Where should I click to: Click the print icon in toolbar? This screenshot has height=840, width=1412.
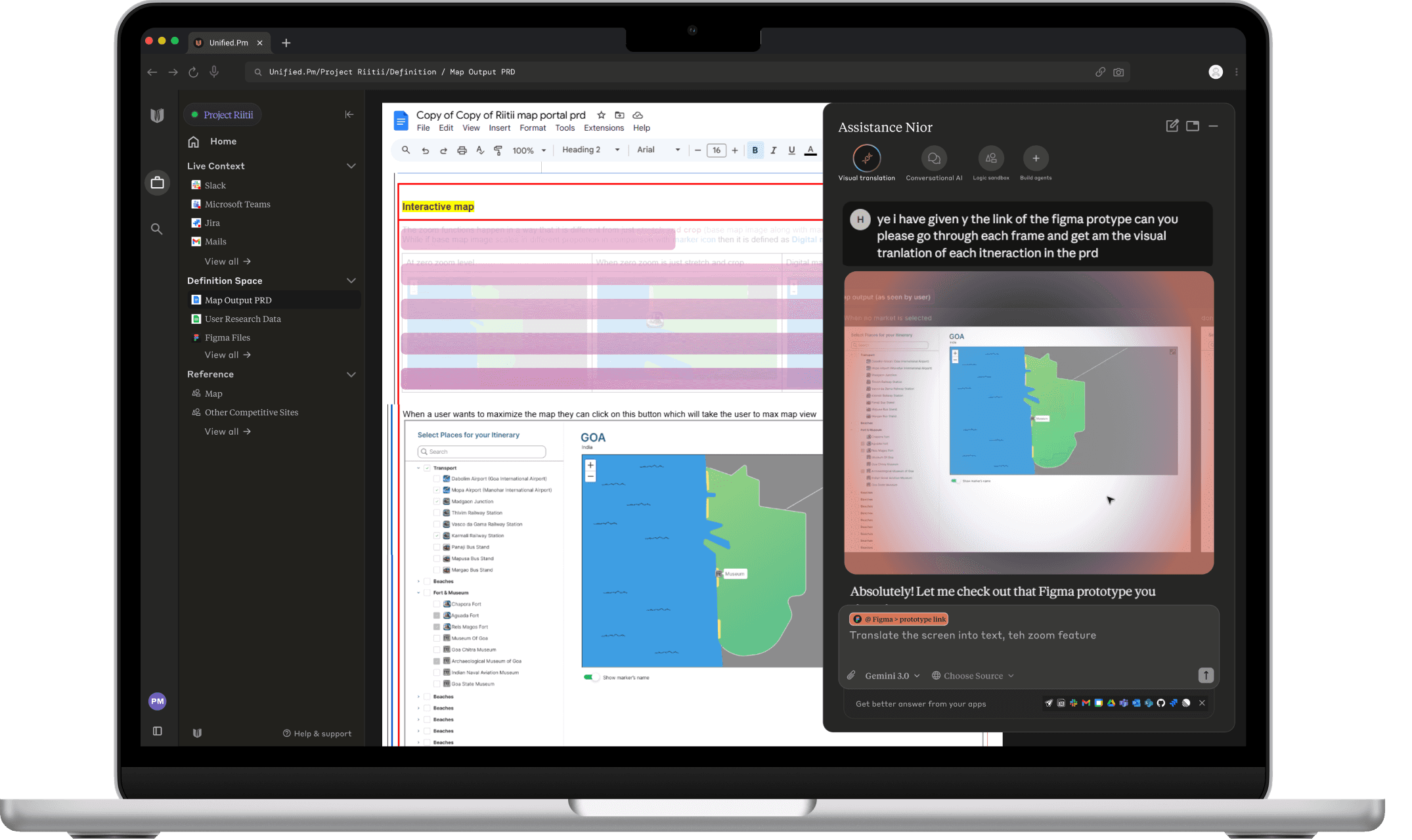click(x=462, y=150)
